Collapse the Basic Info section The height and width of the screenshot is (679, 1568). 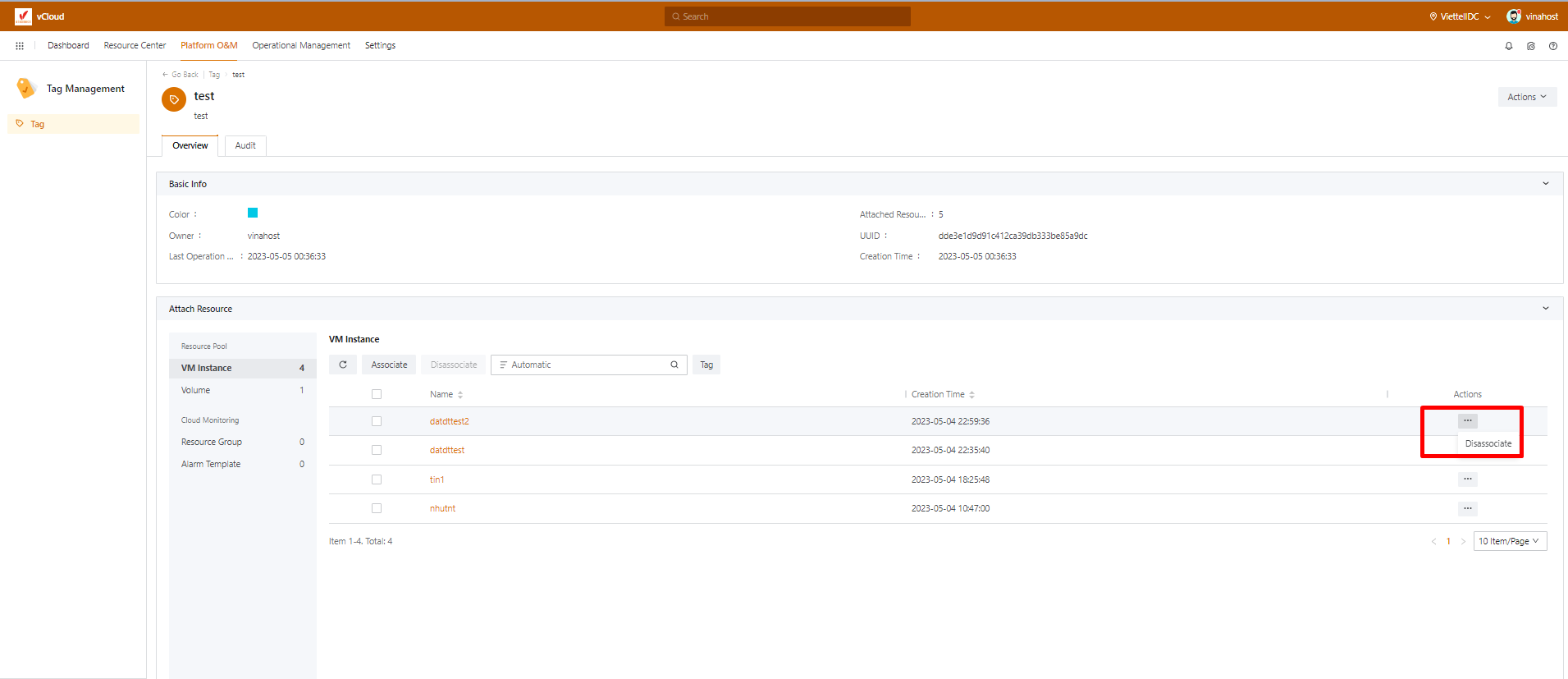(1545, 184)
